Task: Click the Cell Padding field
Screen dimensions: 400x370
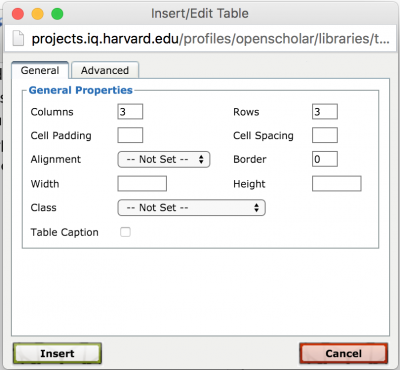Action: pos(130,135)
